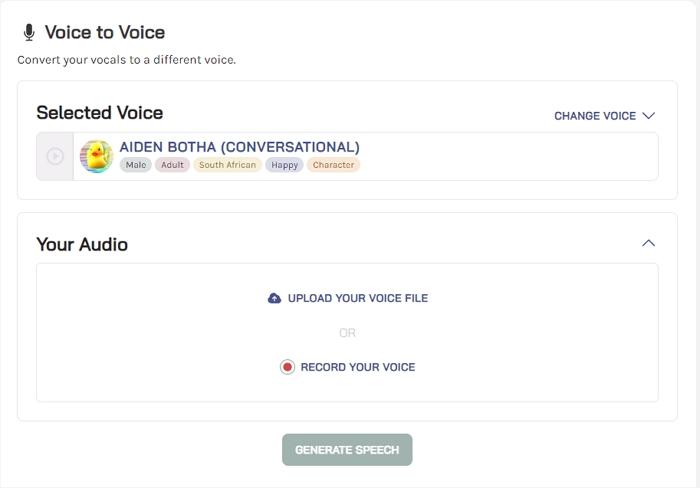Collapse the Your Audio section
The height and width of the screenshot is (488, 700).
[x=649, y=243]
